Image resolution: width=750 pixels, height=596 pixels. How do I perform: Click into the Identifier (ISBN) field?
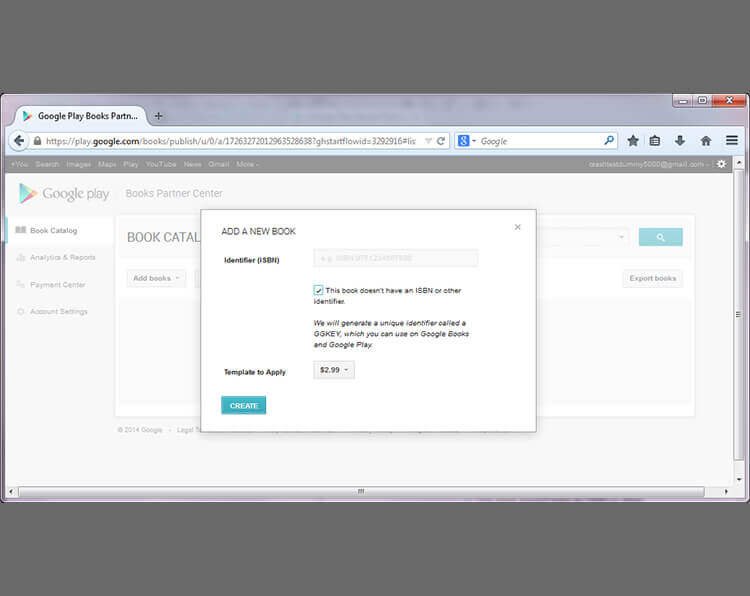coord(396,258)
